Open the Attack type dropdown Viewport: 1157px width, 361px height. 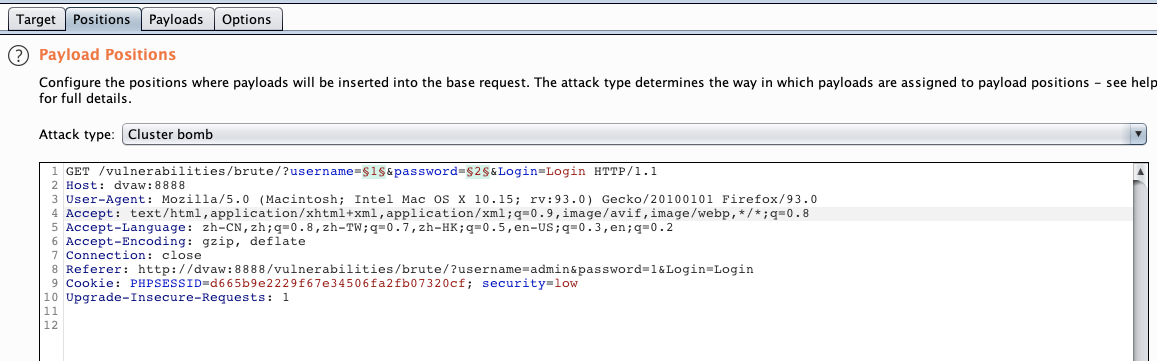(634, 134)
